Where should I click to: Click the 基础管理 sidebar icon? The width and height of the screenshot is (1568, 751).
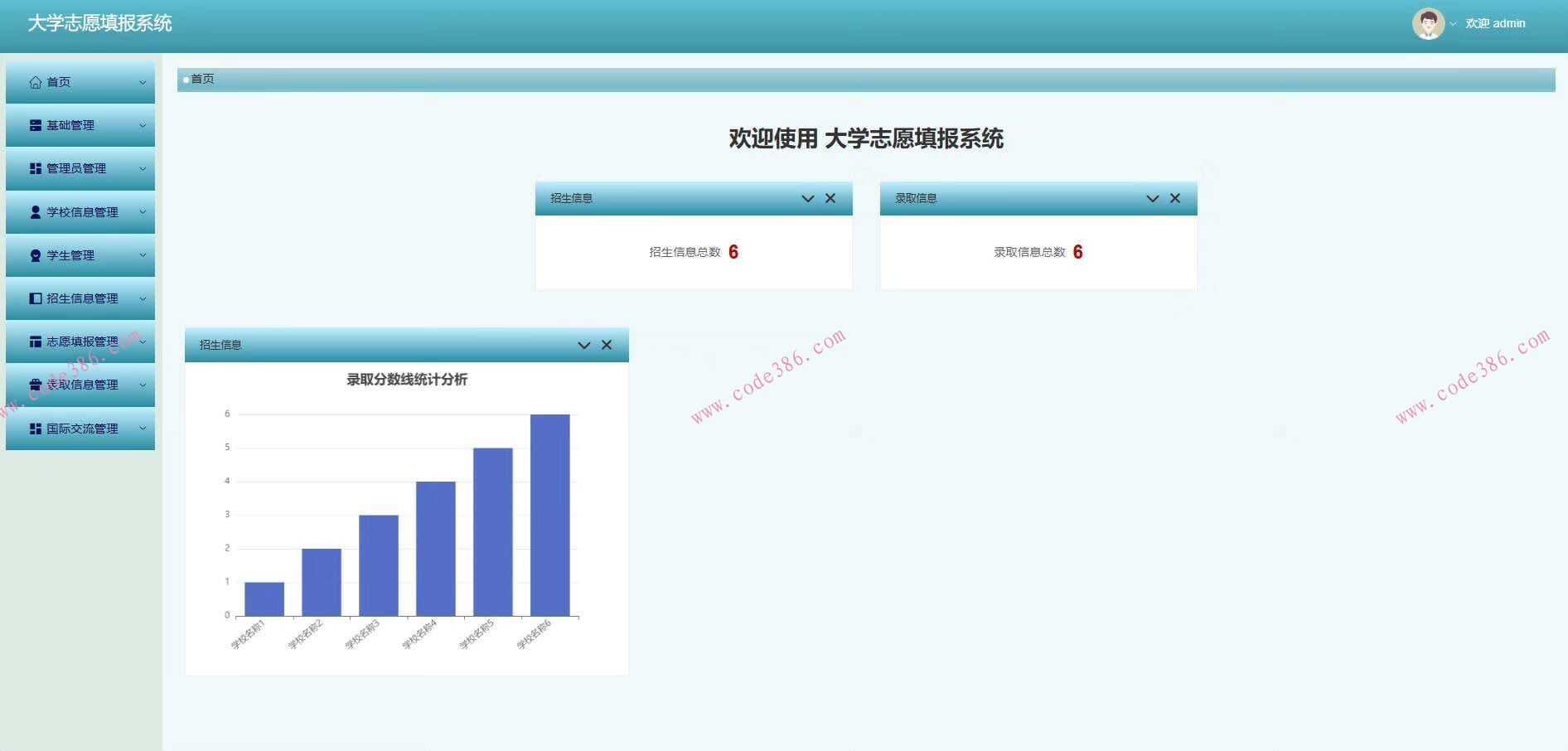(36, 125)
